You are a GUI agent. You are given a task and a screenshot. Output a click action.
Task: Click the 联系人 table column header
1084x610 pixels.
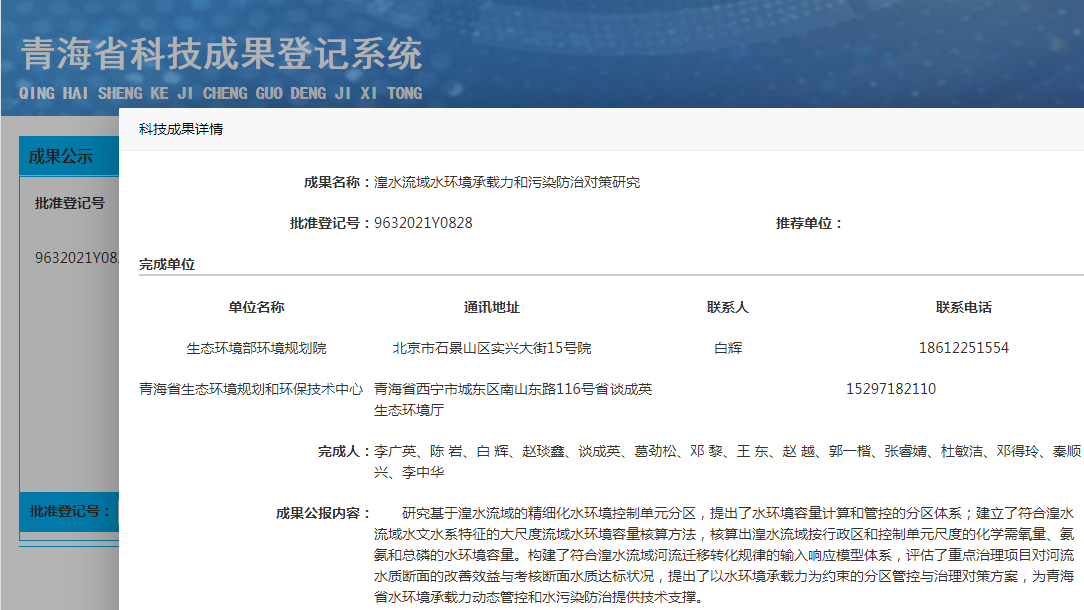click(728, 307)
